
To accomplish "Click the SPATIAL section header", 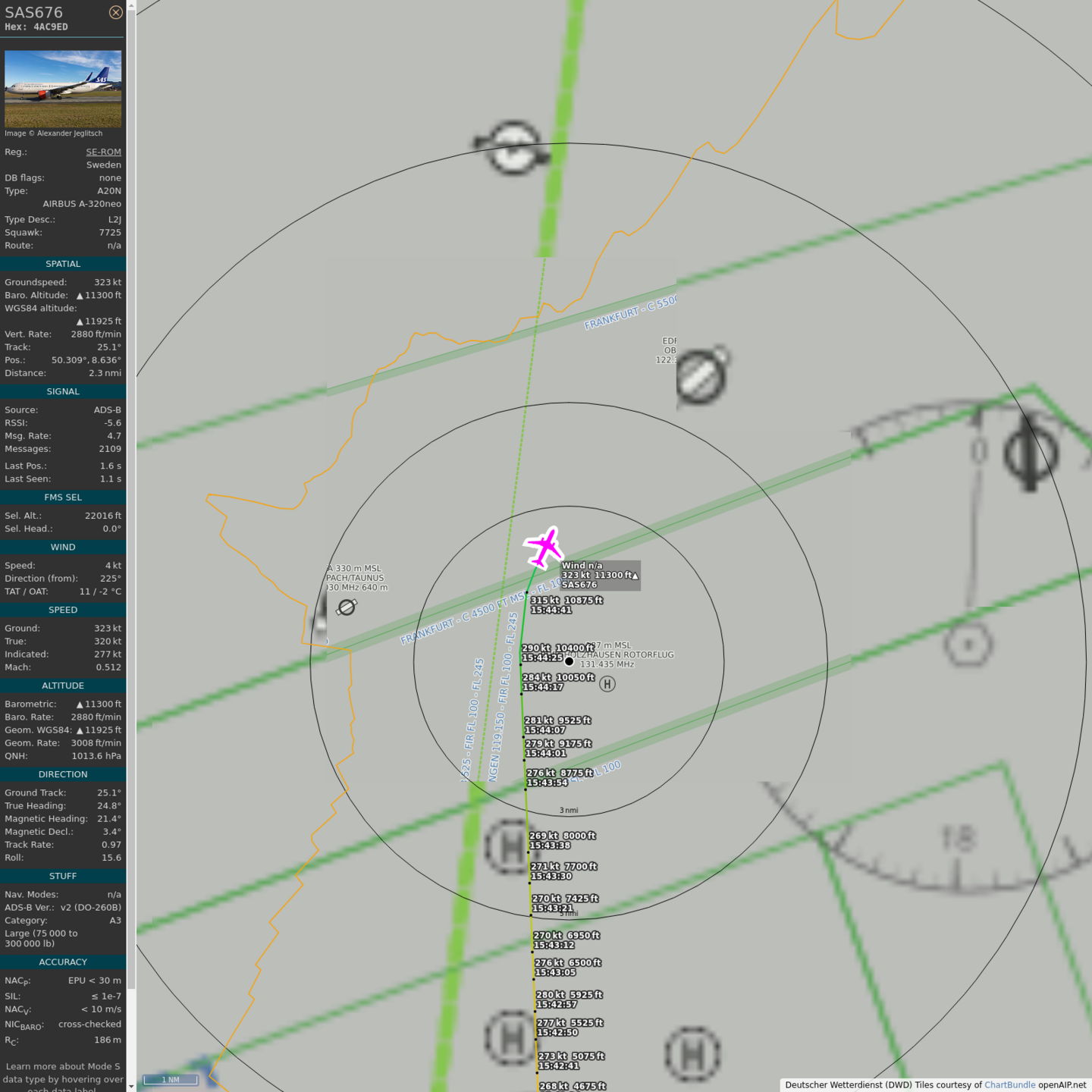I will (x=63, y=264).
